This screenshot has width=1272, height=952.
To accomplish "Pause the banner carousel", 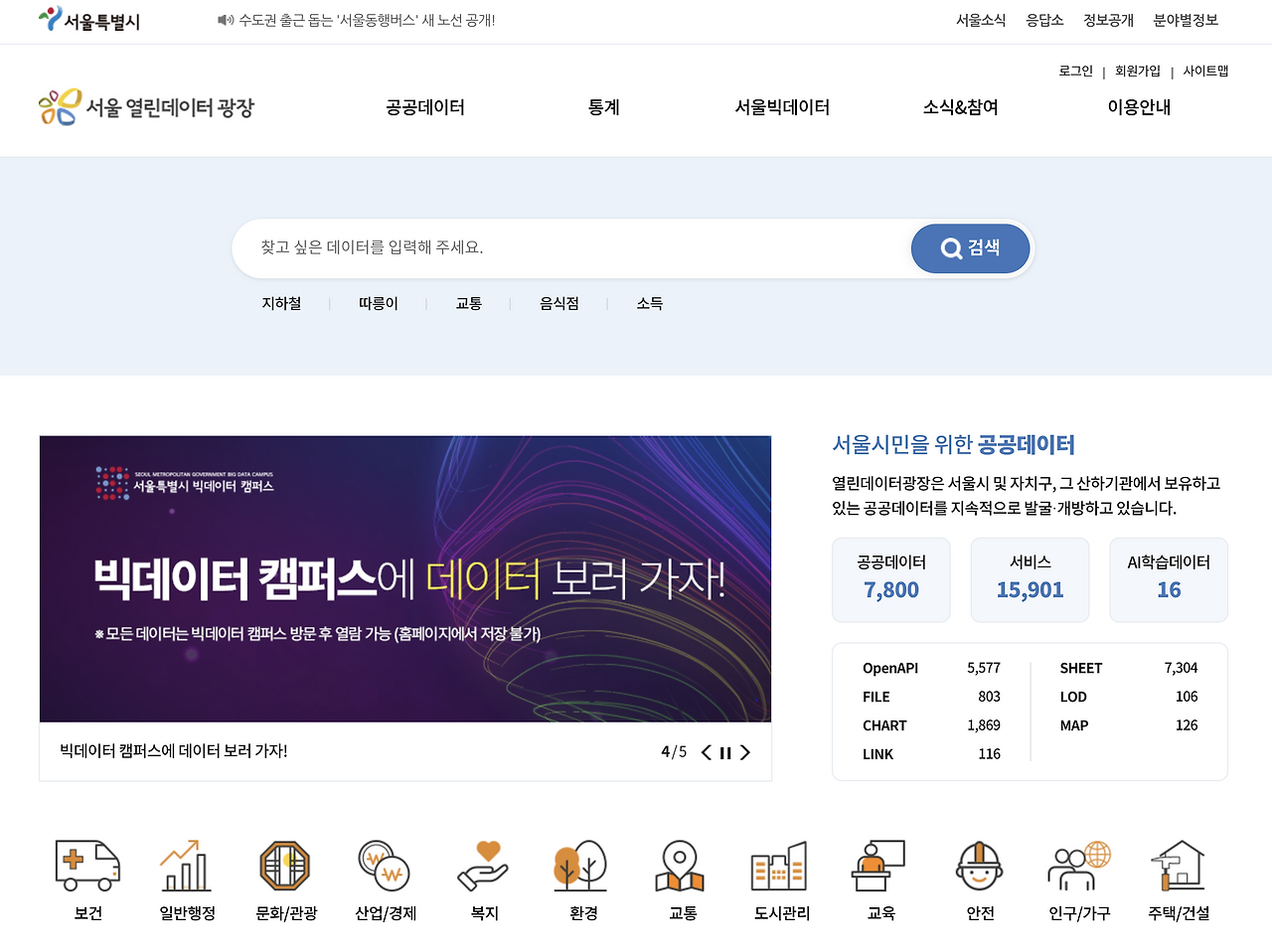I will [x=724, y=752].
